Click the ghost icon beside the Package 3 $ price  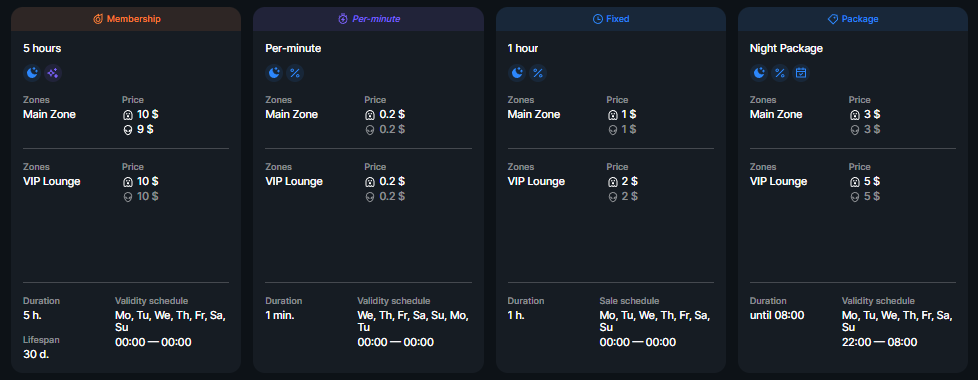pos(854,115)
